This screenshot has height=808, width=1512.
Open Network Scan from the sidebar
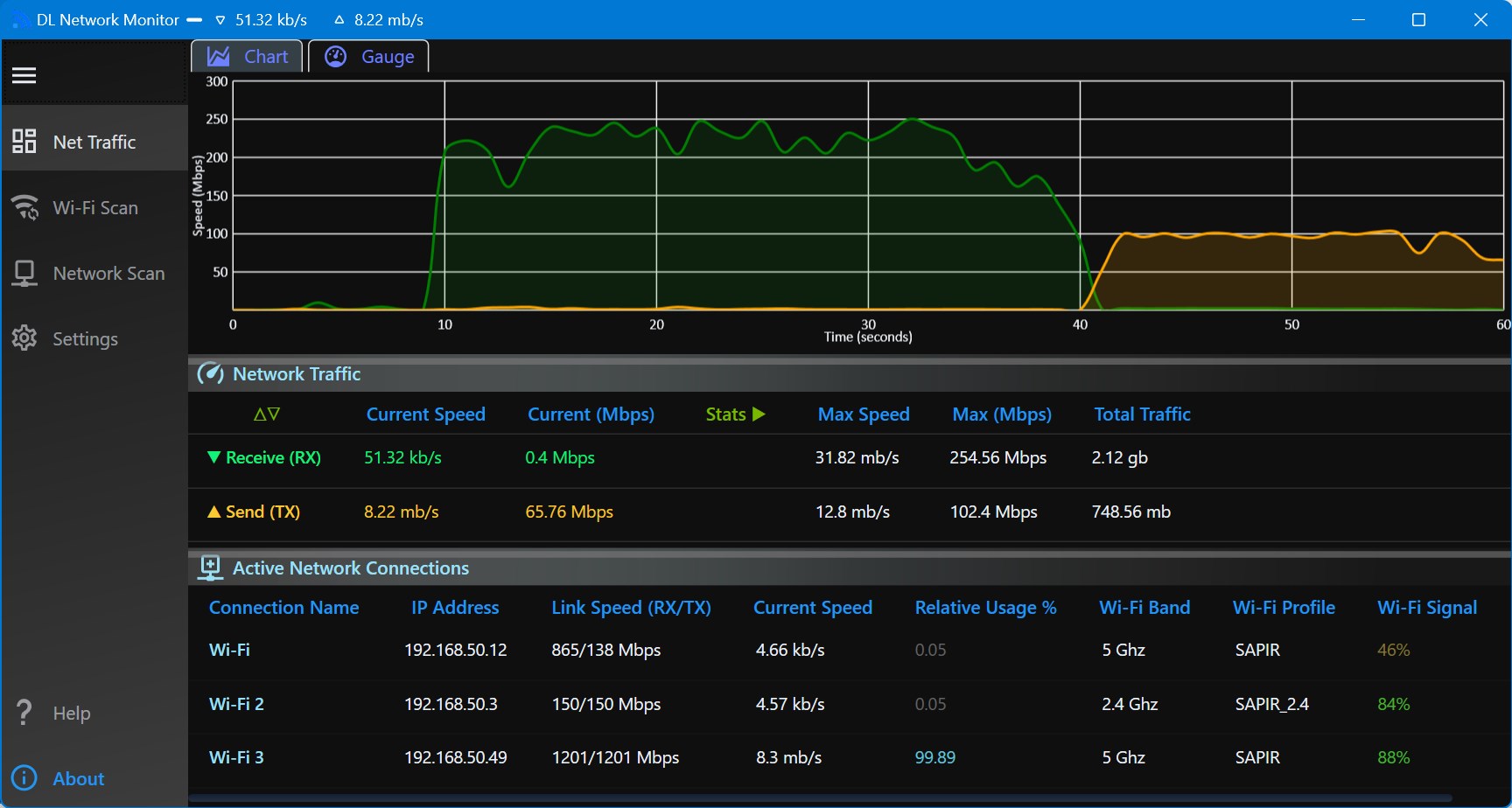[94, 274]
